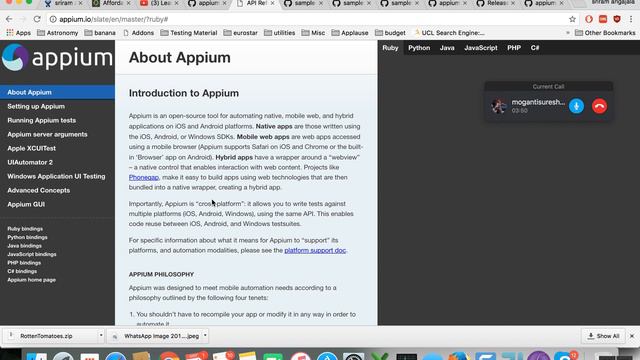This screenshot has height=360, width=640.
Task: Select About Appium in sidebar
Action: pos(57,92)
